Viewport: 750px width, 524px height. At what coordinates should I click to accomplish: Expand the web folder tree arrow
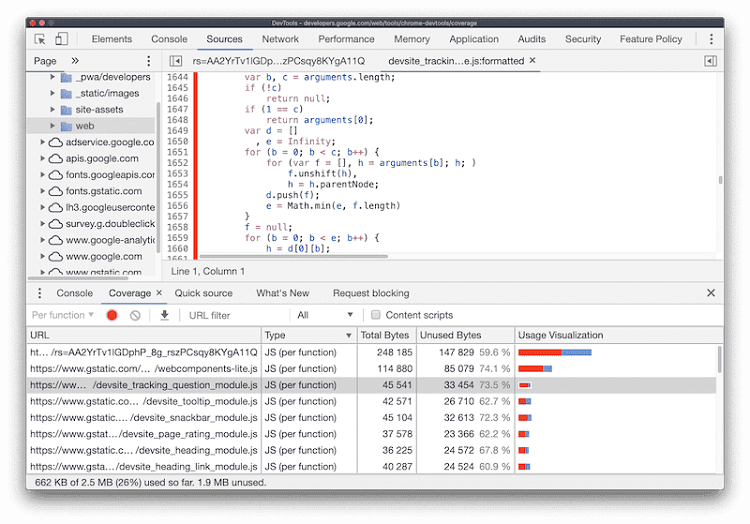click(53, 126)
